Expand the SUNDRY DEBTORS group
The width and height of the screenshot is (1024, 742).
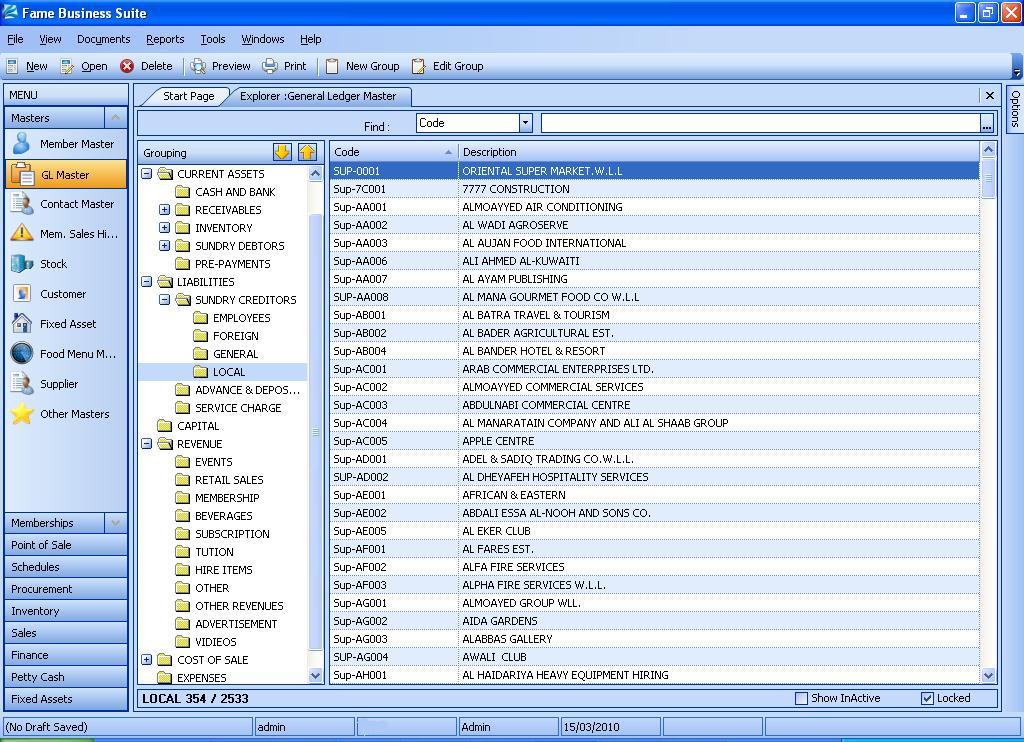point(165,246)
